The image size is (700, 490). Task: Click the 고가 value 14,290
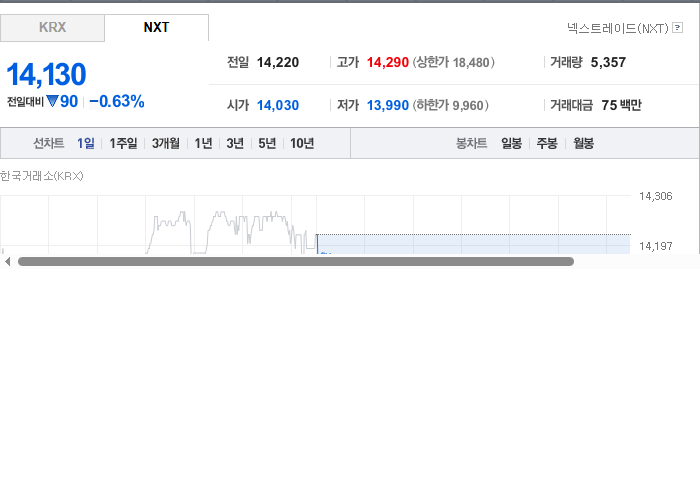pyautogui.click(x=388, y=62)
